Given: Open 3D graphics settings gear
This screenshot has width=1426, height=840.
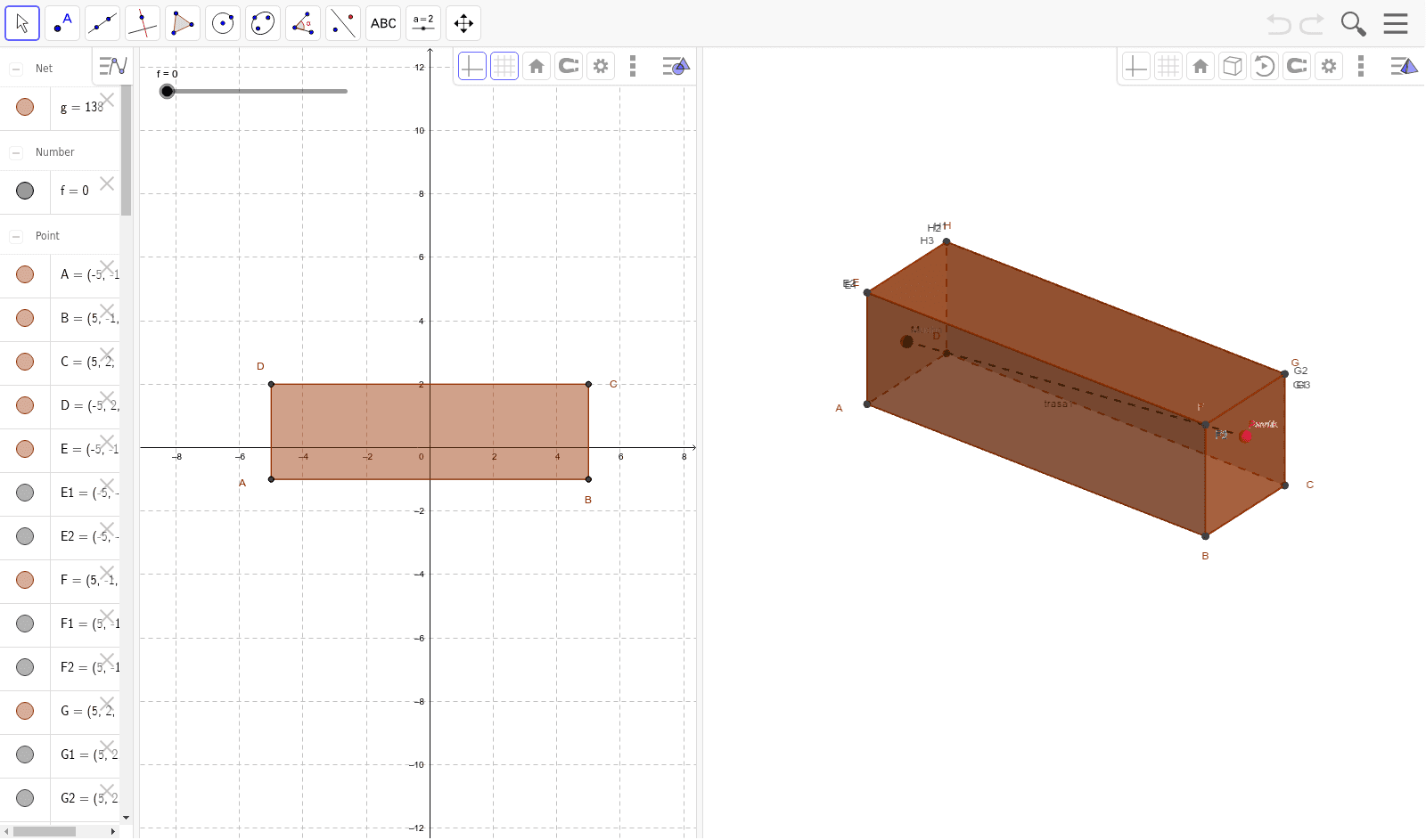Looking at the screenshot, I should click(x=1329, y=66).
